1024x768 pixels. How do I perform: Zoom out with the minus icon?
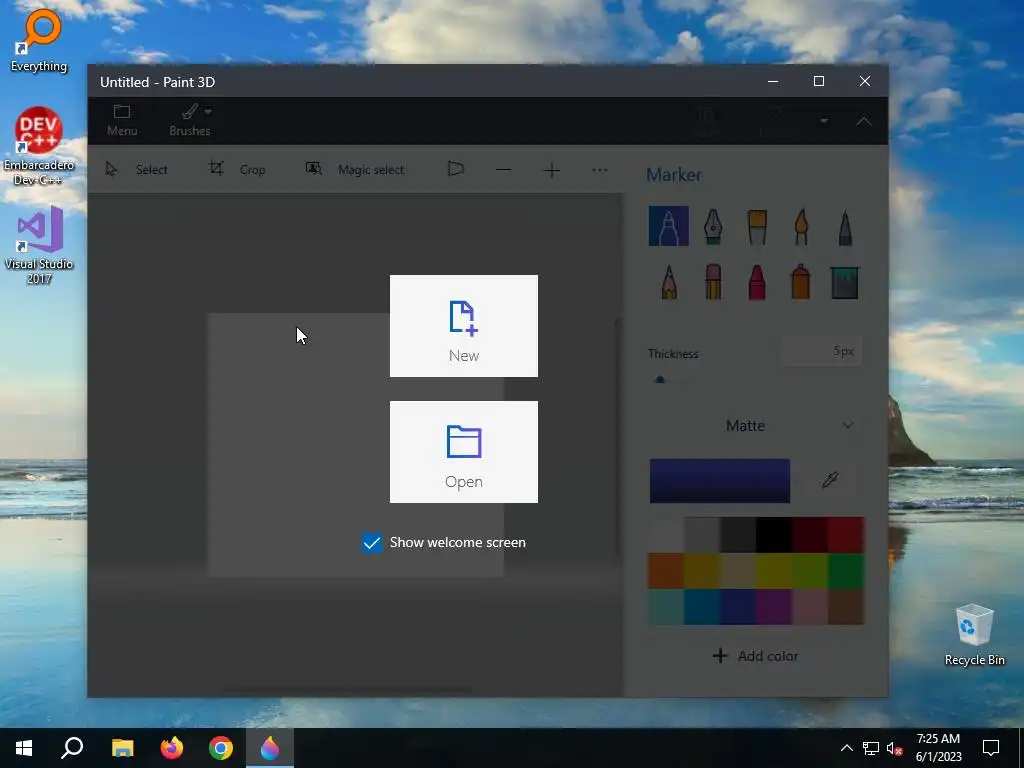point(504,170)
